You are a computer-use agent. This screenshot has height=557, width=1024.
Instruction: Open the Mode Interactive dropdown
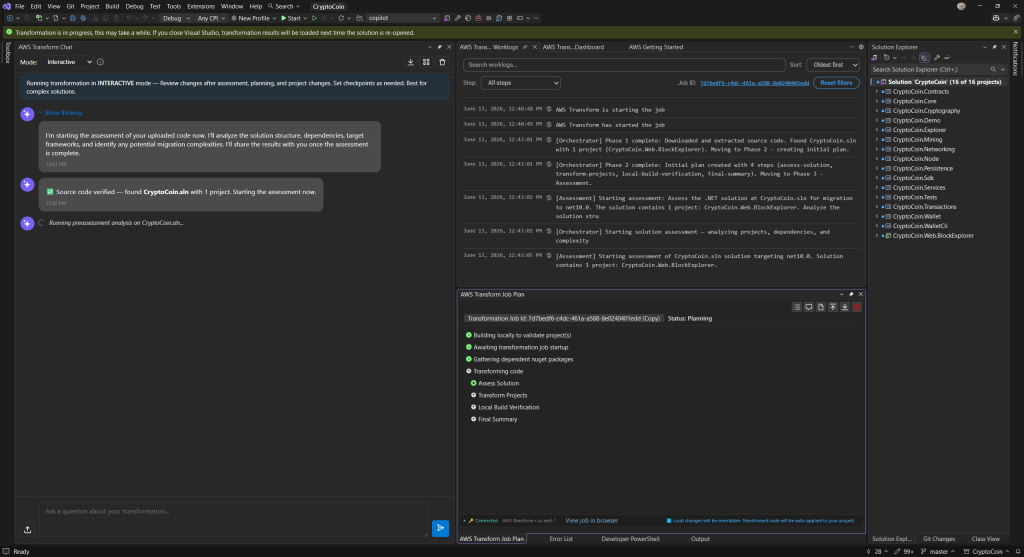click(68, 62)
